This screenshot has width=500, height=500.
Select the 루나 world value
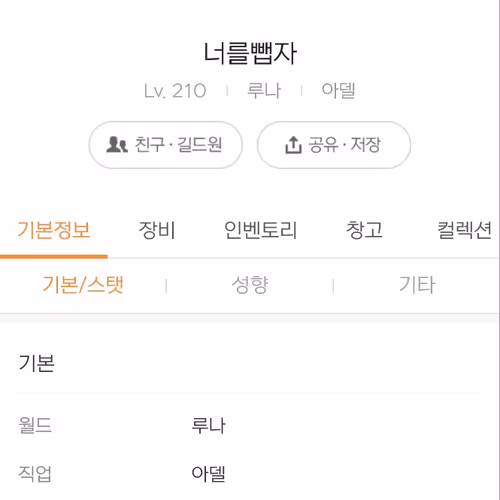209,425
